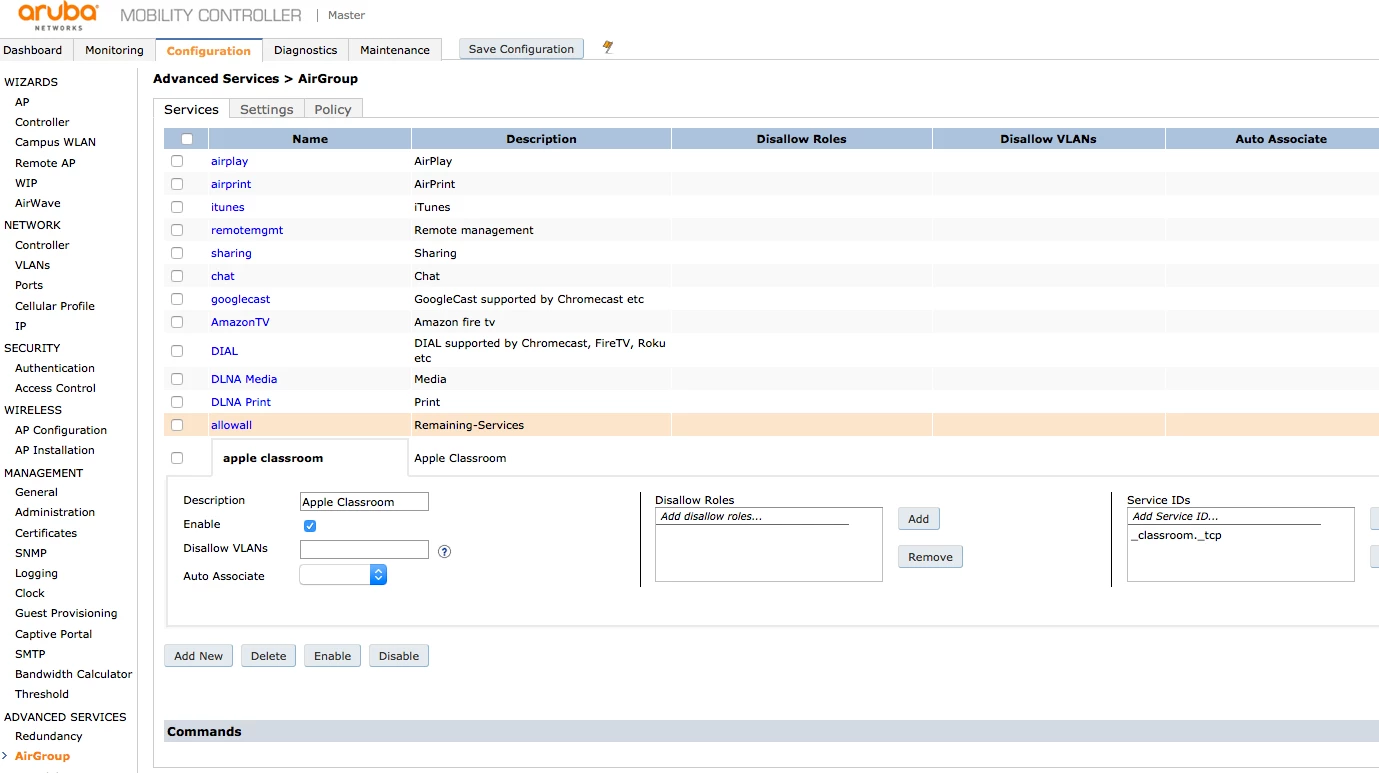Switch to the Services sub-tab
1379x773 pixels.
[191, 109]
